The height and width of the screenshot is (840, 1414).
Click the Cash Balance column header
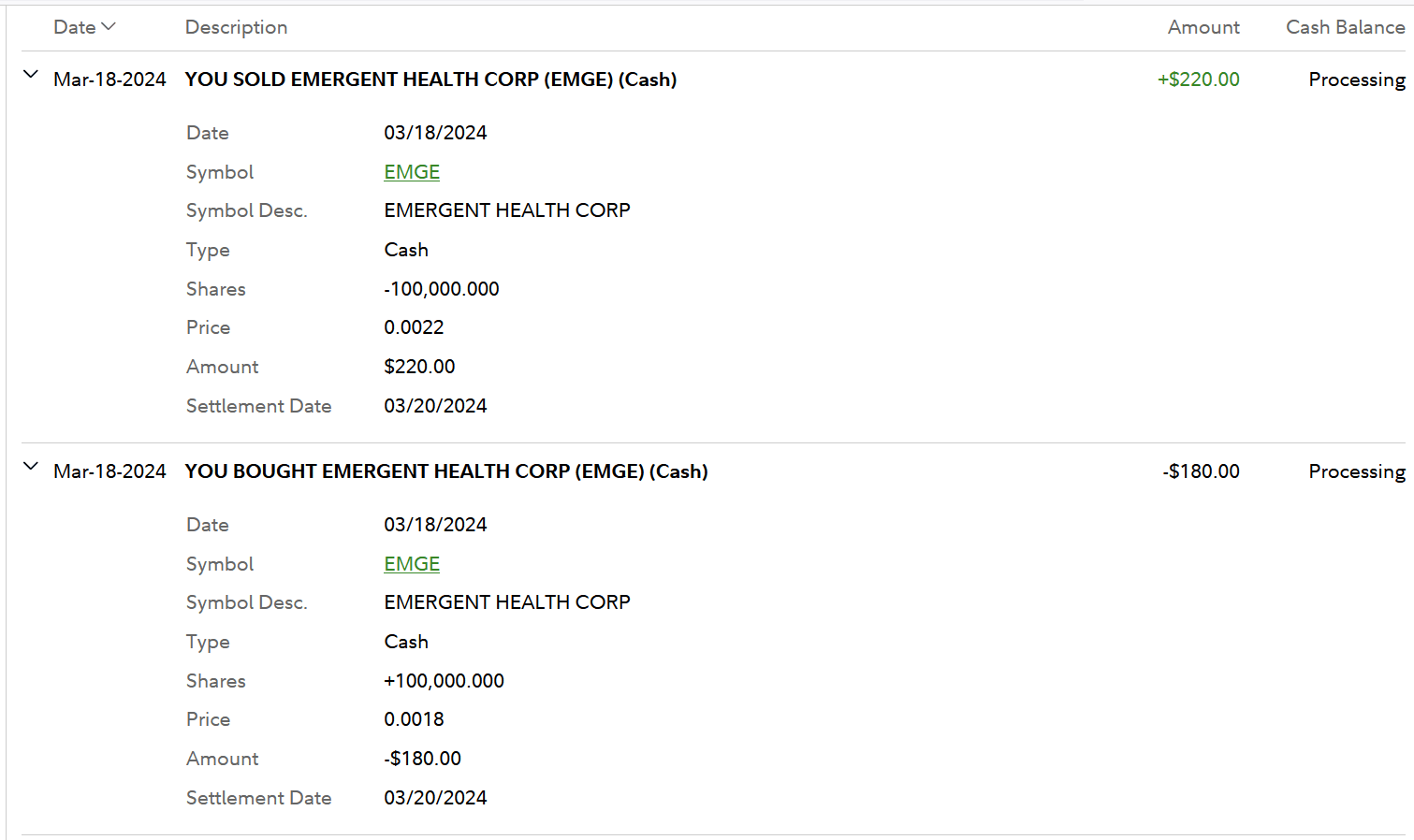(1345, 27)
